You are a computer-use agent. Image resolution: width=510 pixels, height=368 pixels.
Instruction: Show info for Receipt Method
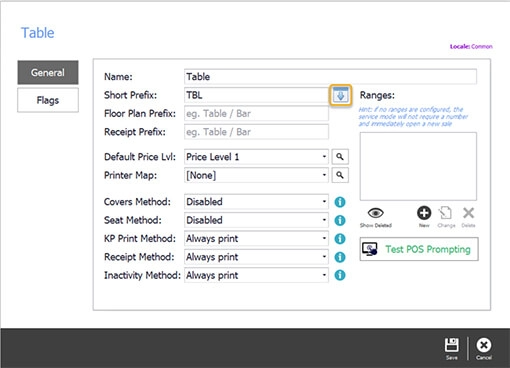pyautogui.click(x=340, y=257)
